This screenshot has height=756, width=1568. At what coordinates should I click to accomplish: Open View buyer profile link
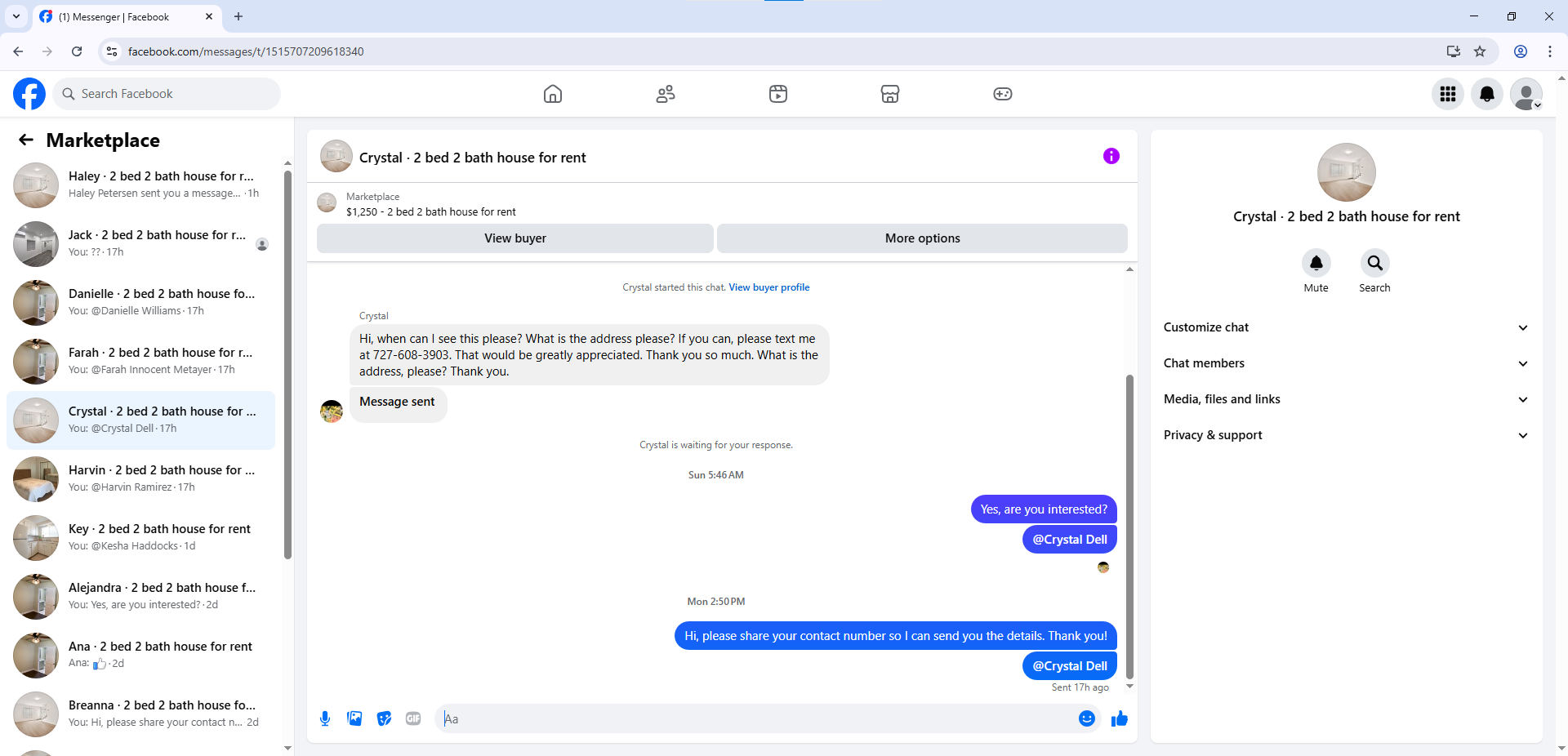pyautogui.click(x=769, y=287)
